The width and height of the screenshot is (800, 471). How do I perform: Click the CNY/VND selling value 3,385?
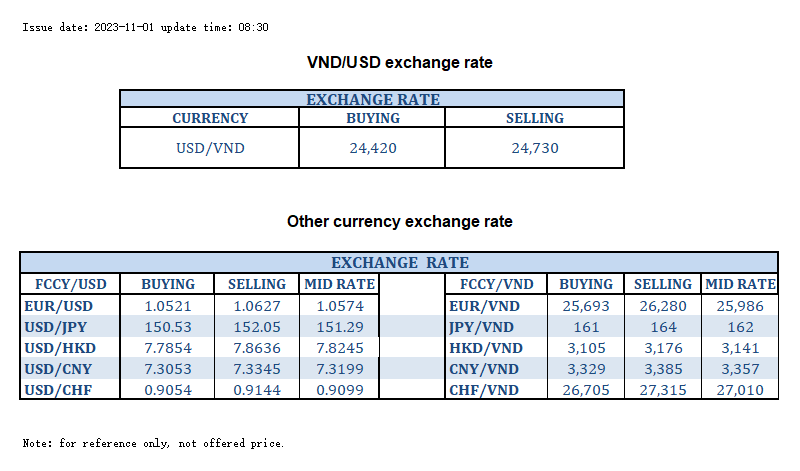pyautogui.click(x=662, y=368)
